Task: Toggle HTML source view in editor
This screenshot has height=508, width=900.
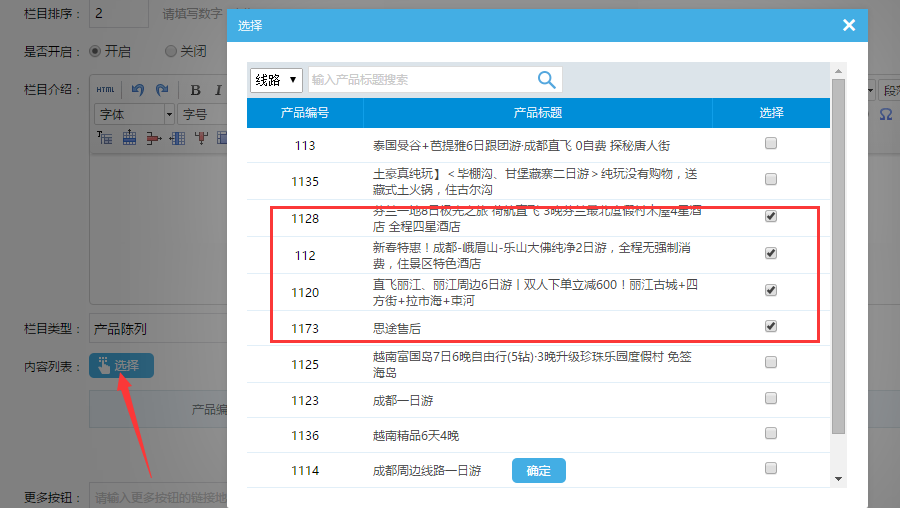Action: [x=106, y=90]
